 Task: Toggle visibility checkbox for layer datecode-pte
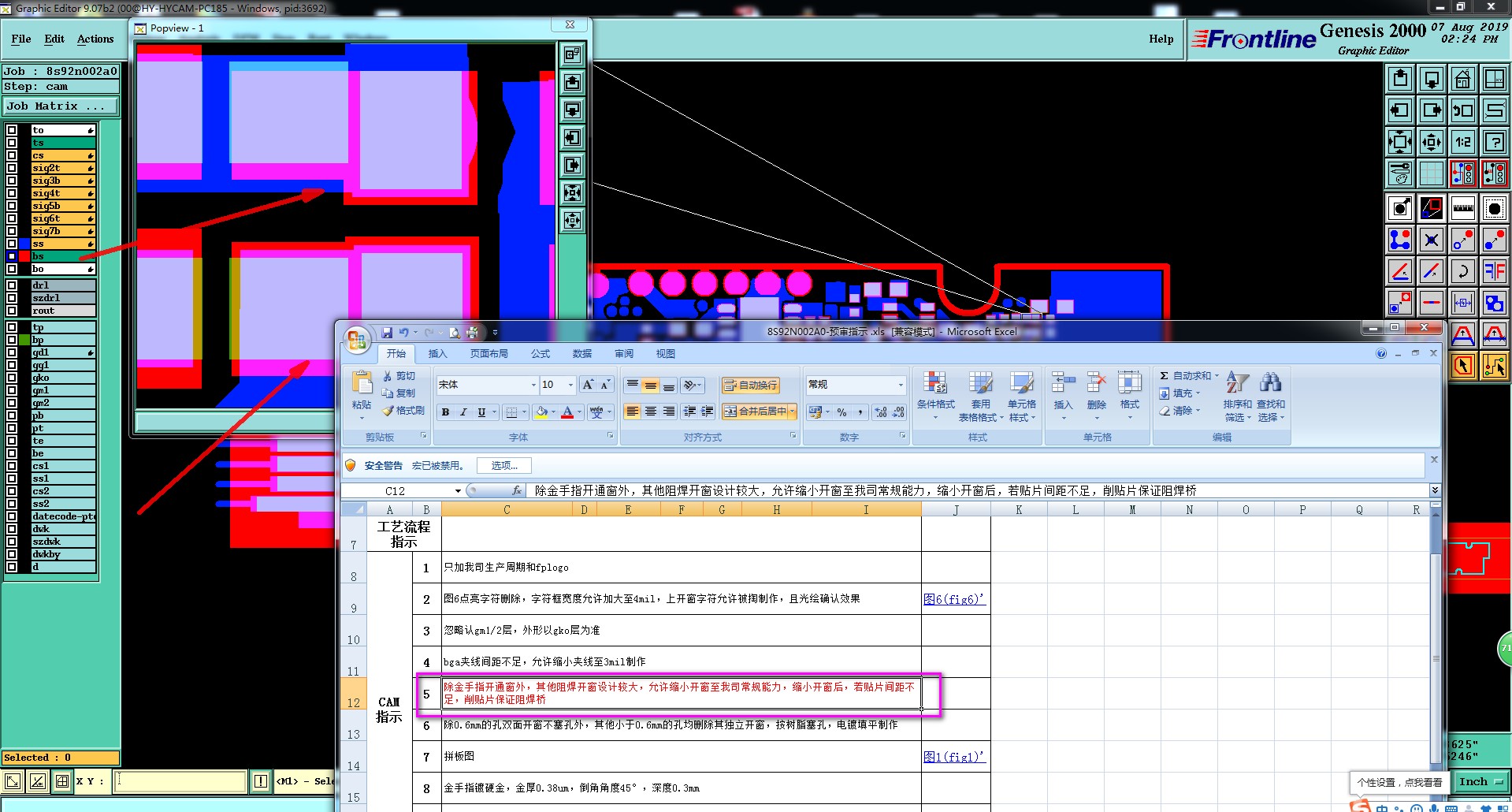12,516
